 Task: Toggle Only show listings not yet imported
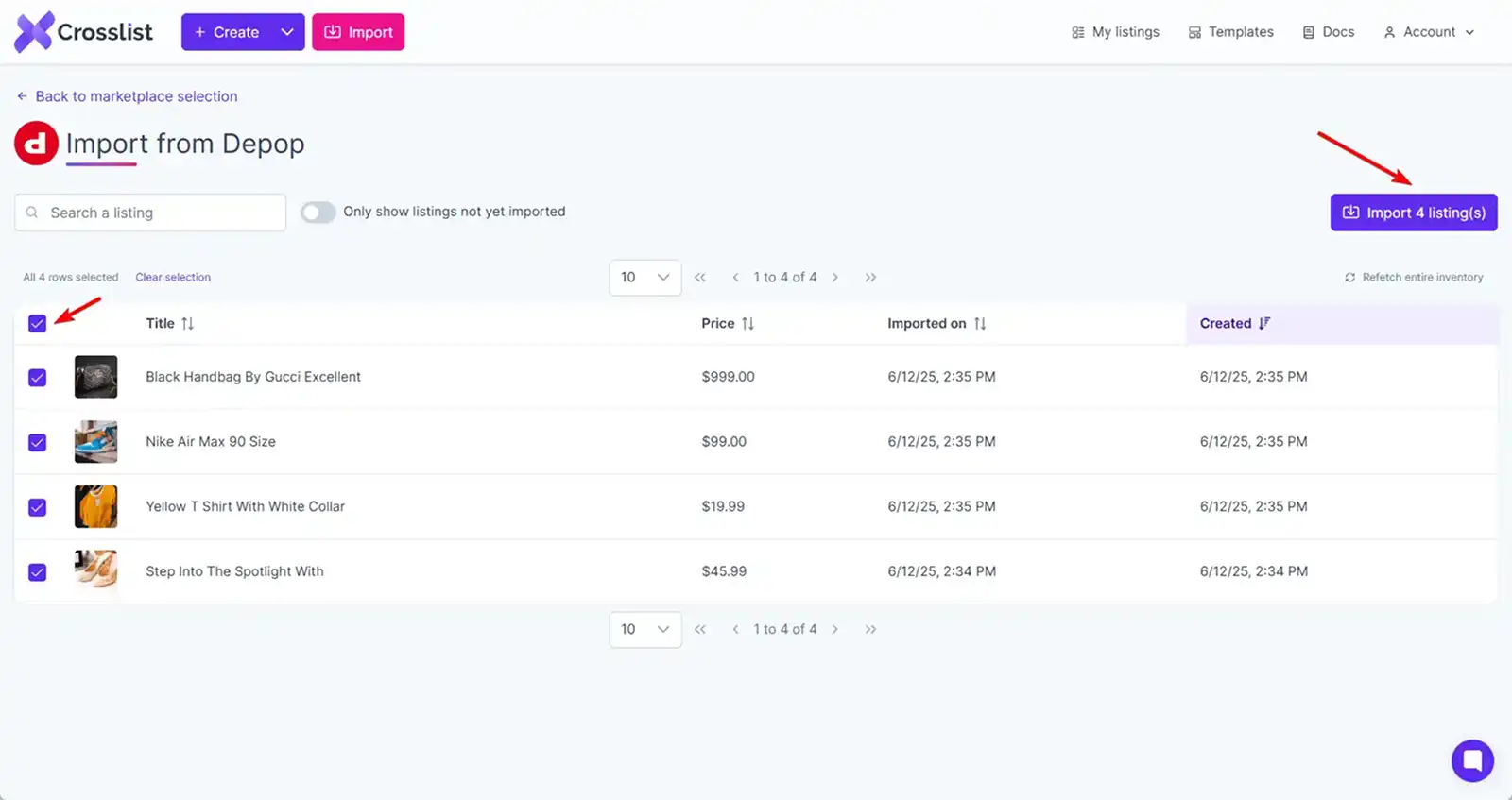[x=318, y=213]
